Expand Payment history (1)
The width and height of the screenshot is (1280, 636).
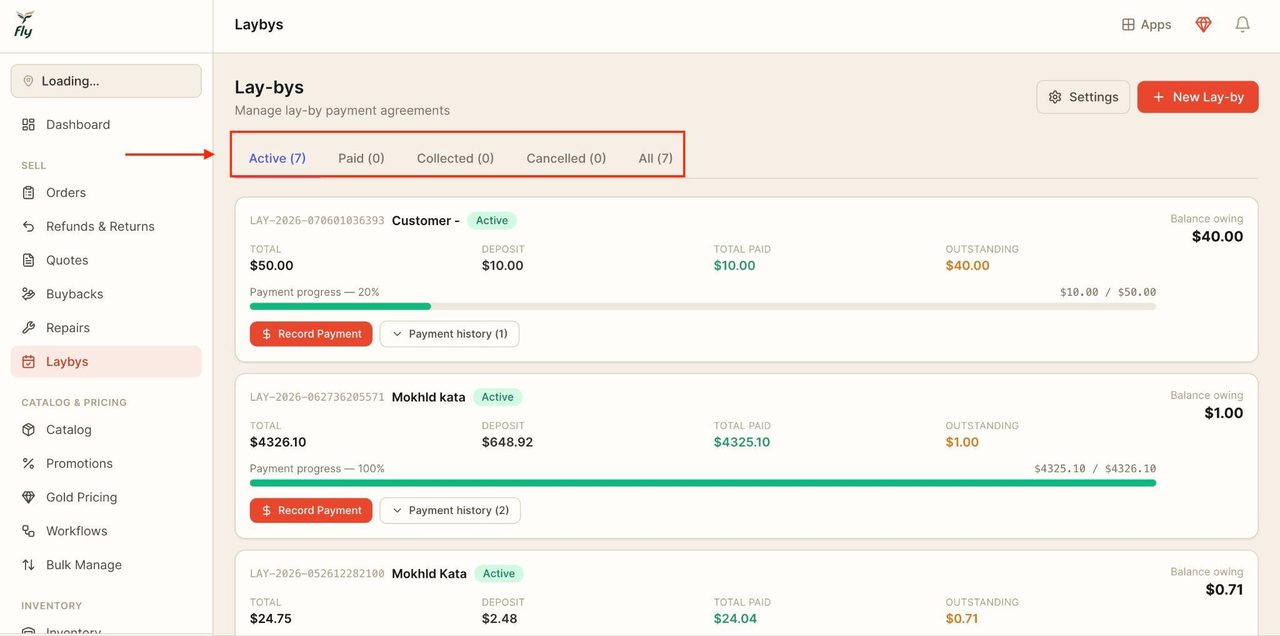(x=449, y=334)
